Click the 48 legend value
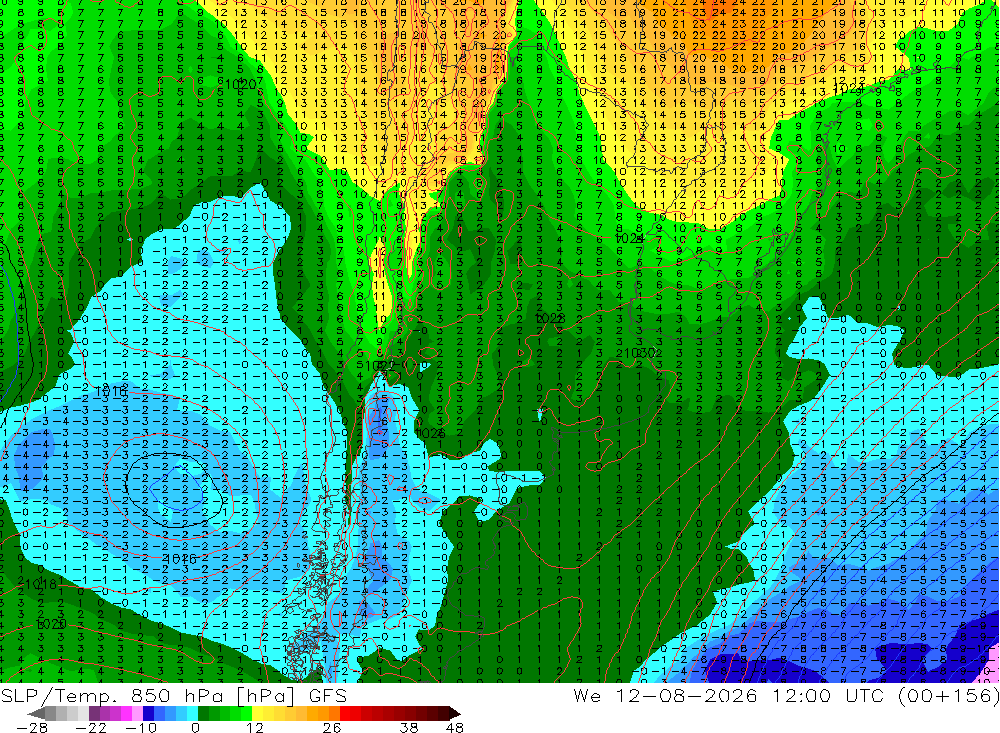This screenshot has width=1000, height=733. tap(455, 727)
